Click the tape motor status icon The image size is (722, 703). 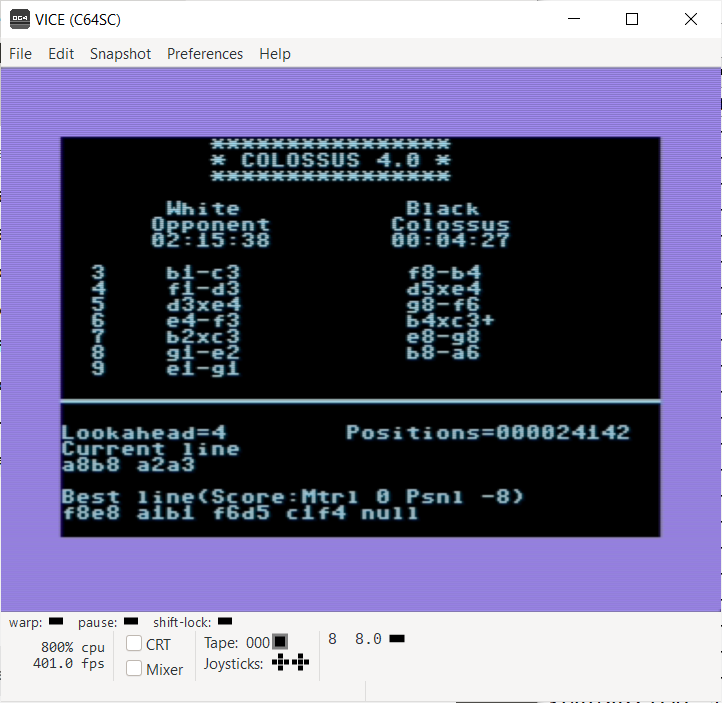[x=280, y=641]
